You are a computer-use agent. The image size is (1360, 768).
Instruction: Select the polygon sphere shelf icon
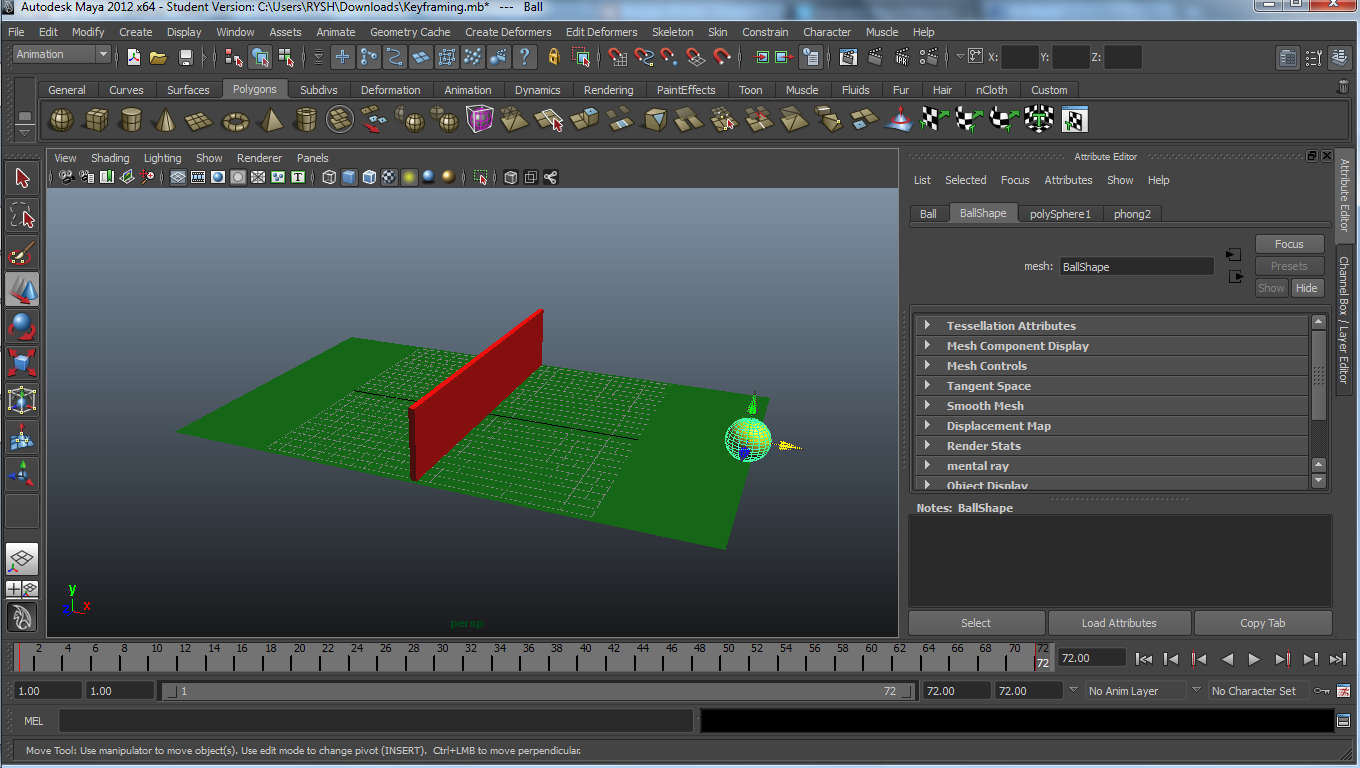point(62,121)
